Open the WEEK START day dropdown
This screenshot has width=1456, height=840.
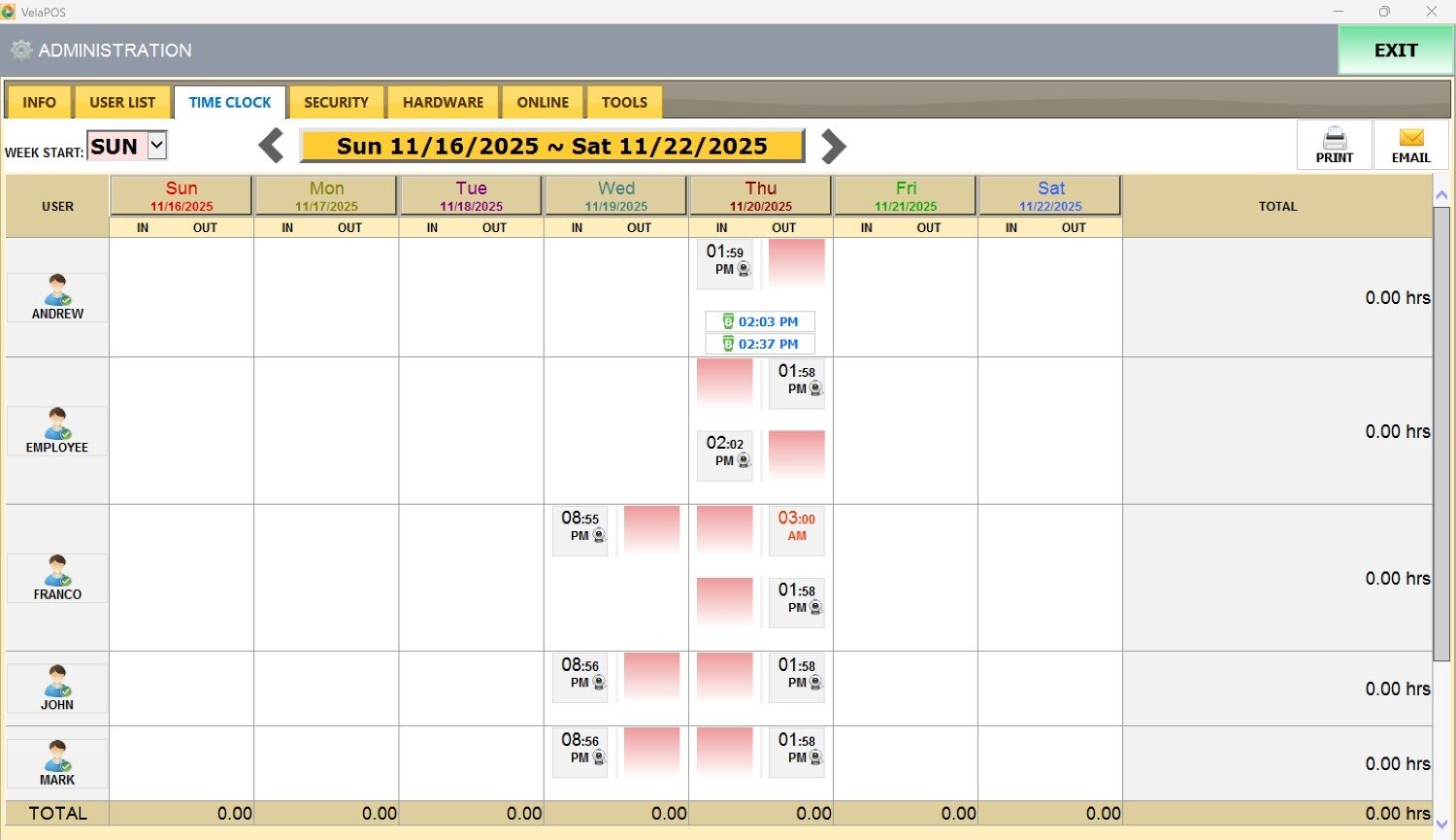point(156,146)
